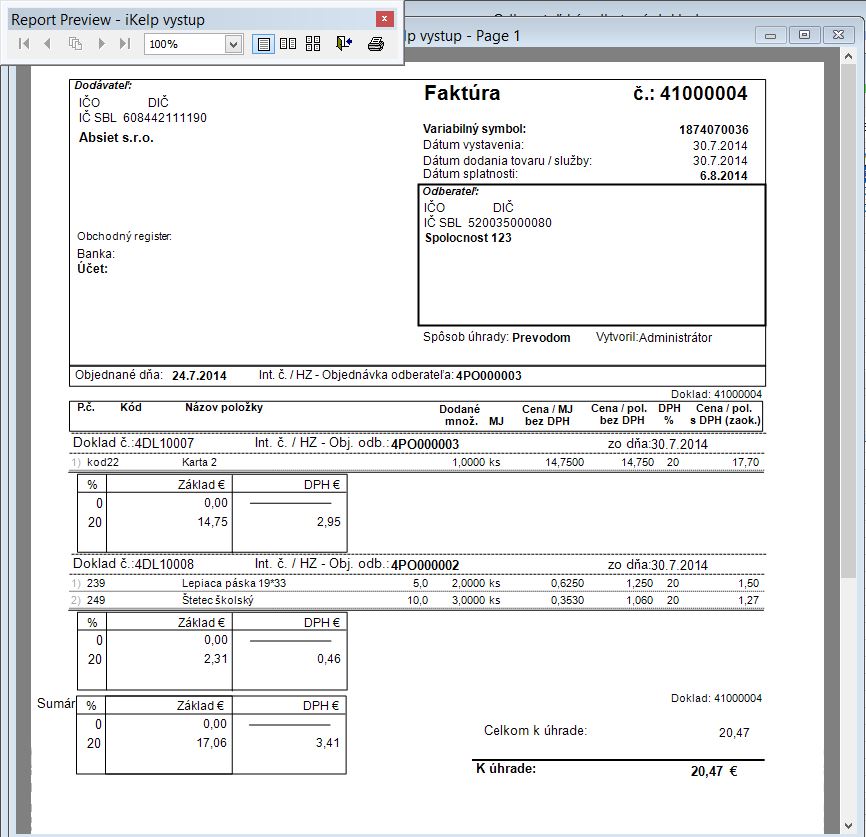Click the scrollbar up arrow
Viewport: 866px width, 837px height.
(848, 56)
